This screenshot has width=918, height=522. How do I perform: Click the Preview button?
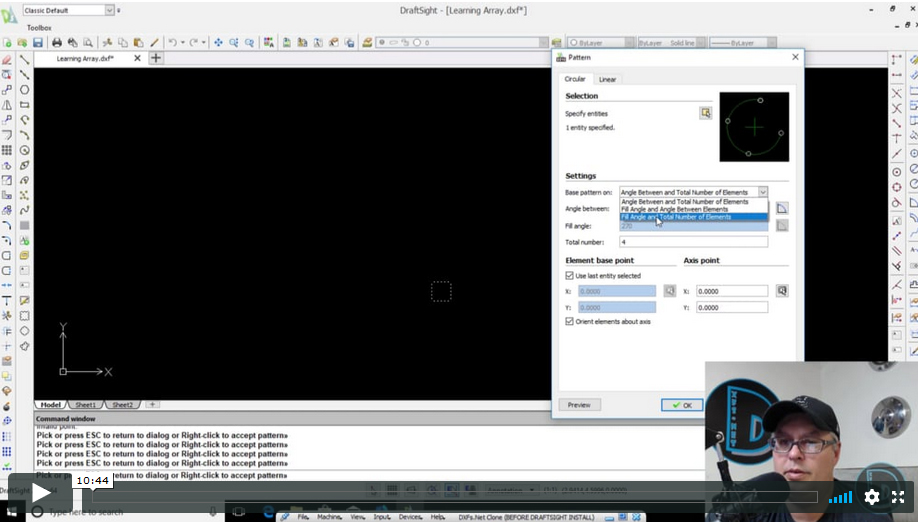[579, 405]
